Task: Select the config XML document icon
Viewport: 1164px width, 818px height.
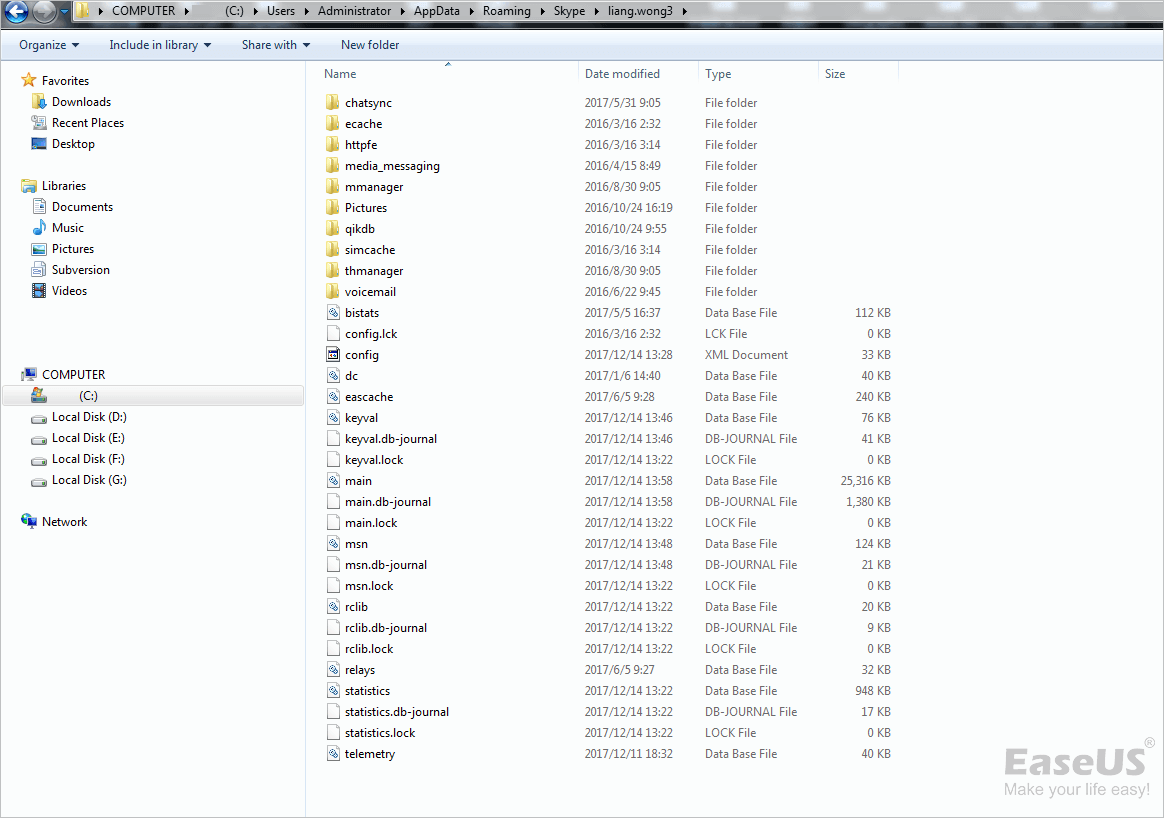Action: pyautogui.click(x=333, y=355)
